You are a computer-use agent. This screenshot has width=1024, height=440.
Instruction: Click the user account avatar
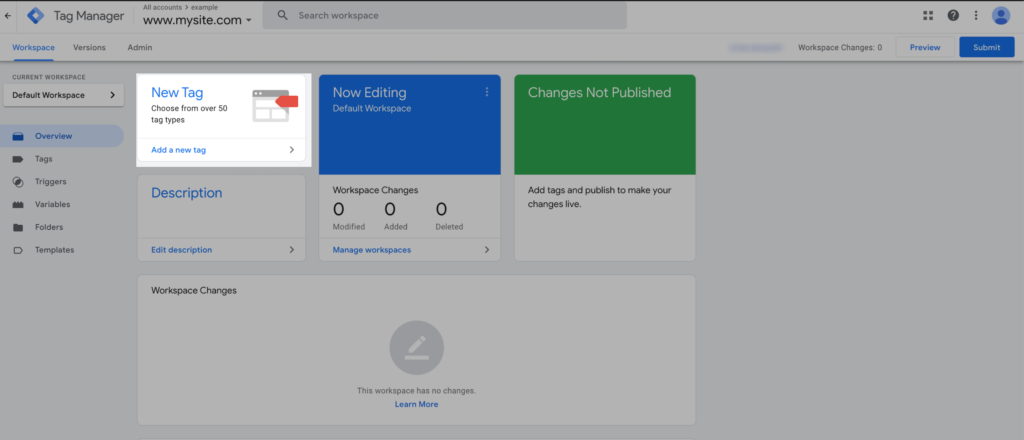[x=1001, y=16]
